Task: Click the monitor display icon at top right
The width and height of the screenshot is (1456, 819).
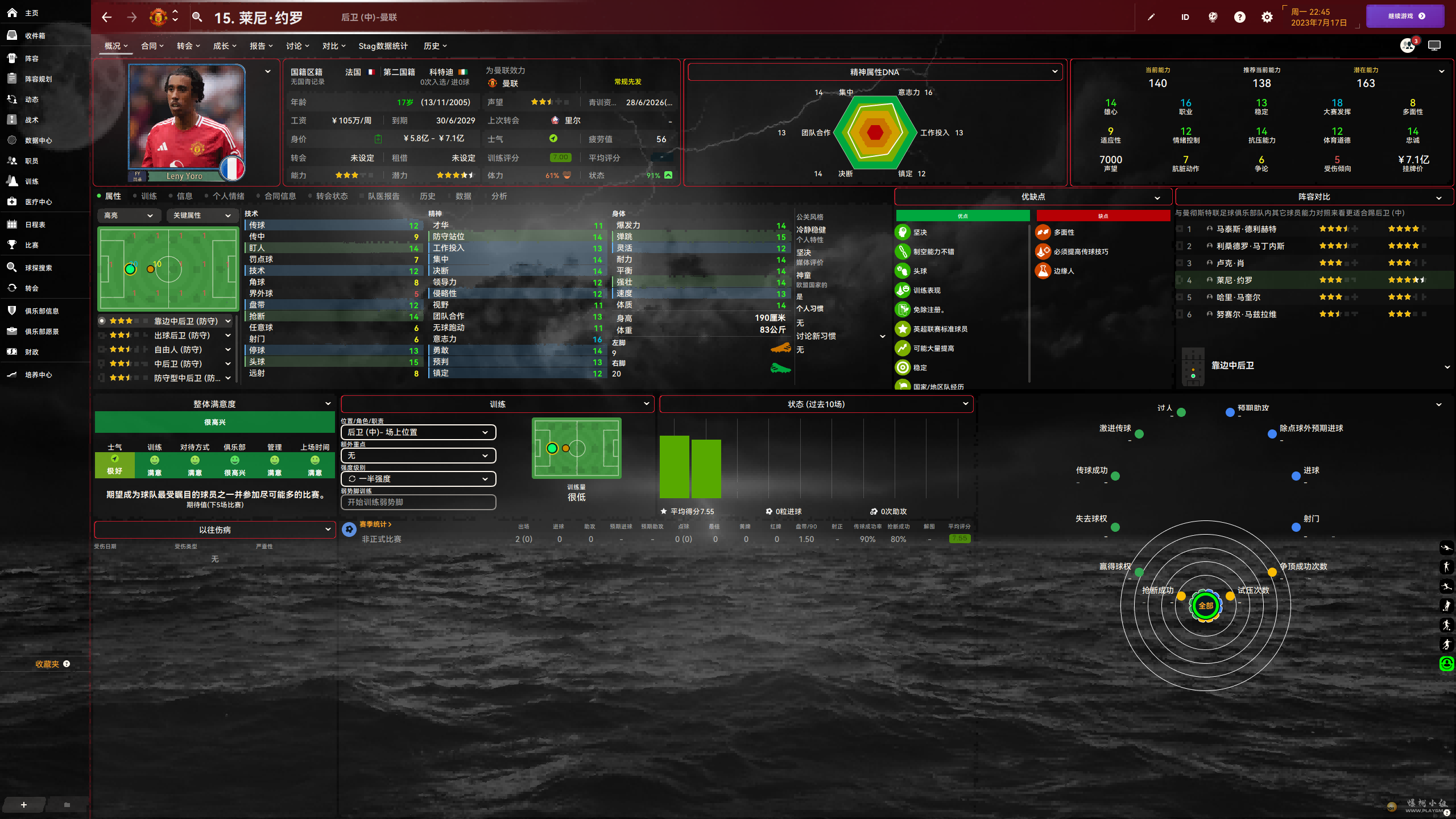Action: 1434,45
